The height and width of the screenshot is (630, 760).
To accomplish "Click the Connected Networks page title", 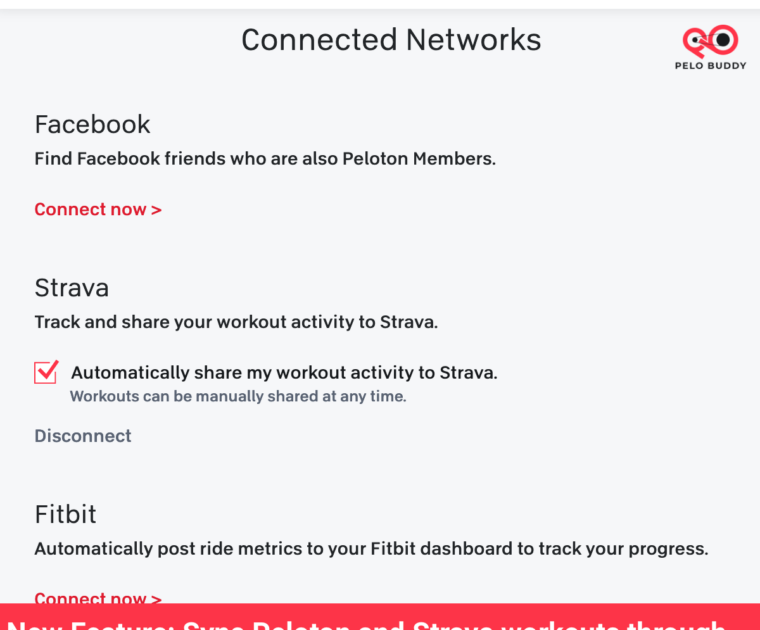I will coord(391,40).
